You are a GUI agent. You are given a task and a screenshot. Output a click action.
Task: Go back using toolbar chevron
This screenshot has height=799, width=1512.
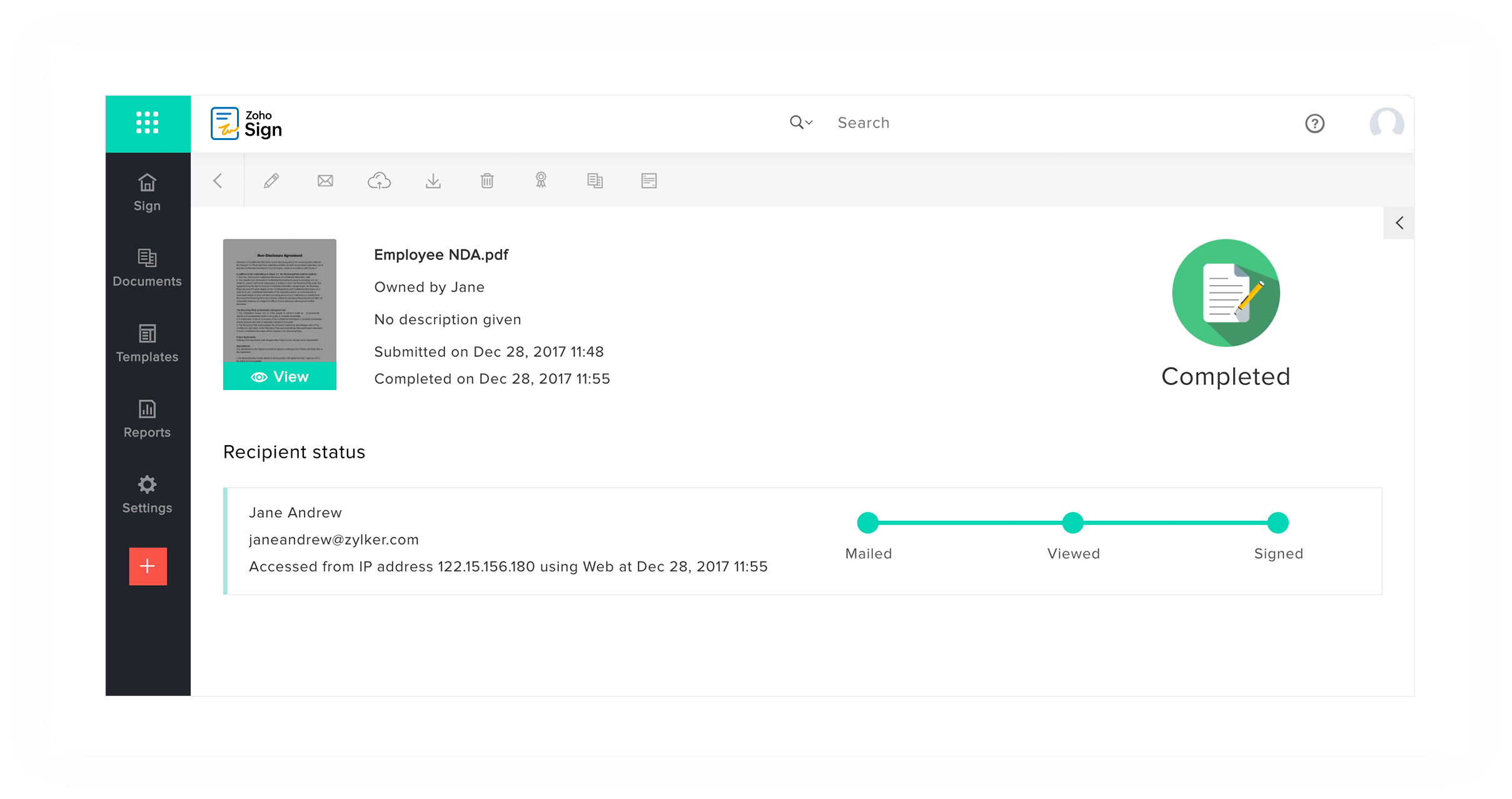[x=218, y=181]
